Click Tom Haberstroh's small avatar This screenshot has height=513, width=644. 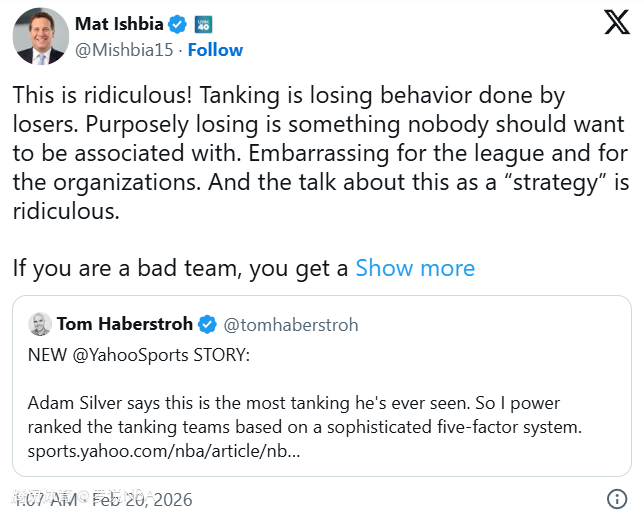click(40, 324)
